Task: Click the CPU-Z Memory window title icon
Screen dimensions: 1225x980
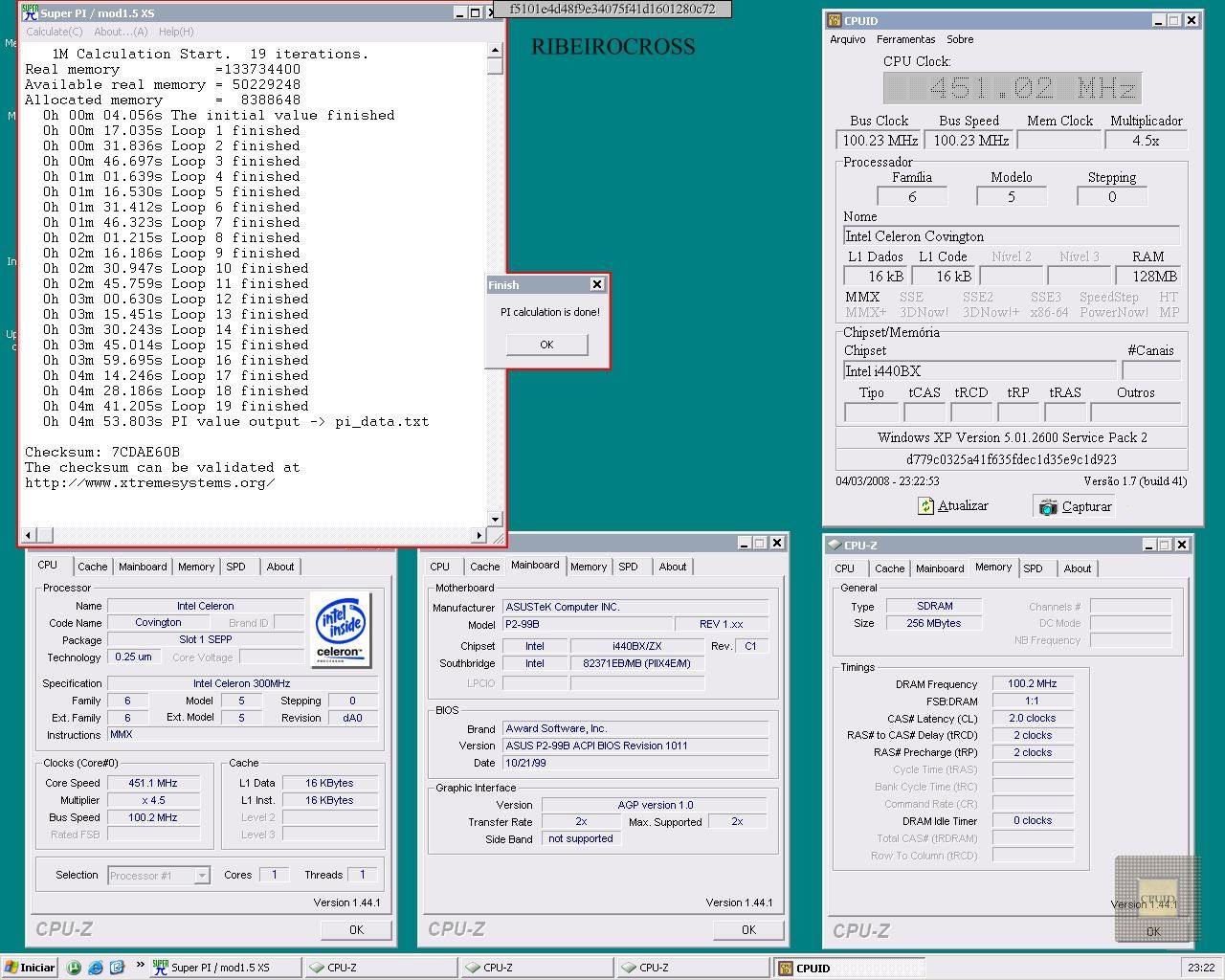Action: pyautogui.click(x=834, y=545)
